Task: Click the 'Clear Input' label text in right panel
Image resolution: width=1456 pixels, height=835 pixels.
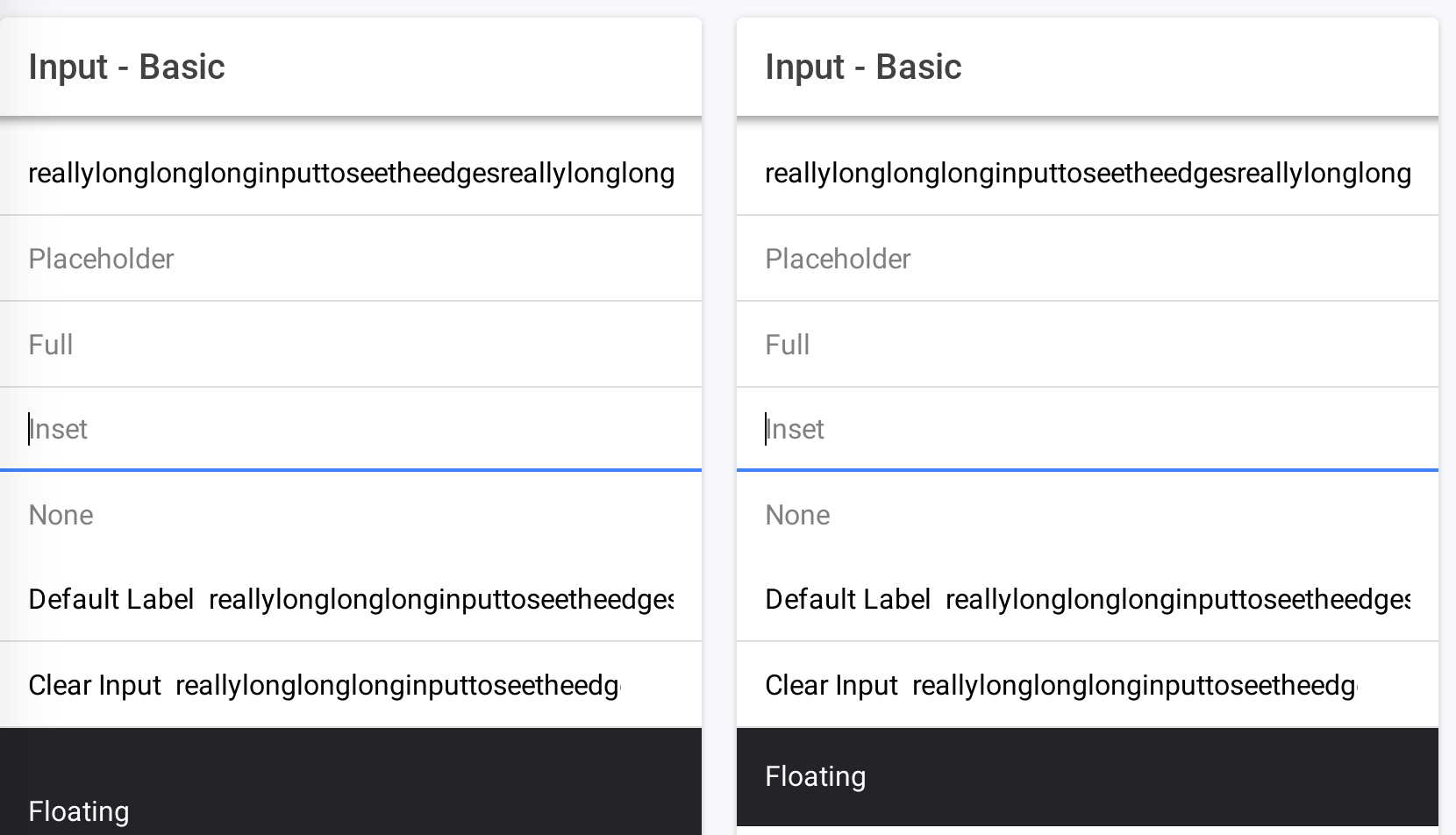Action: pos(831,685)
